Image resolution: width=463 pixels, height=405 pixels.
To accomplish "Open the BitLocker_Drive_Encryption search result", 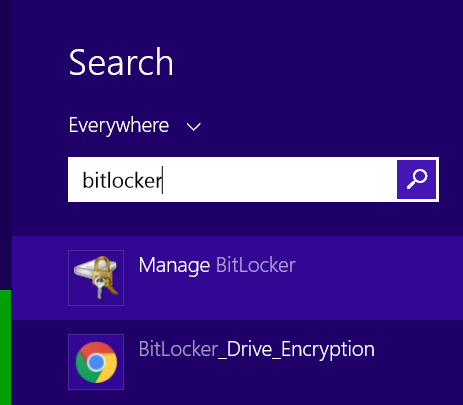I will 237,362.
